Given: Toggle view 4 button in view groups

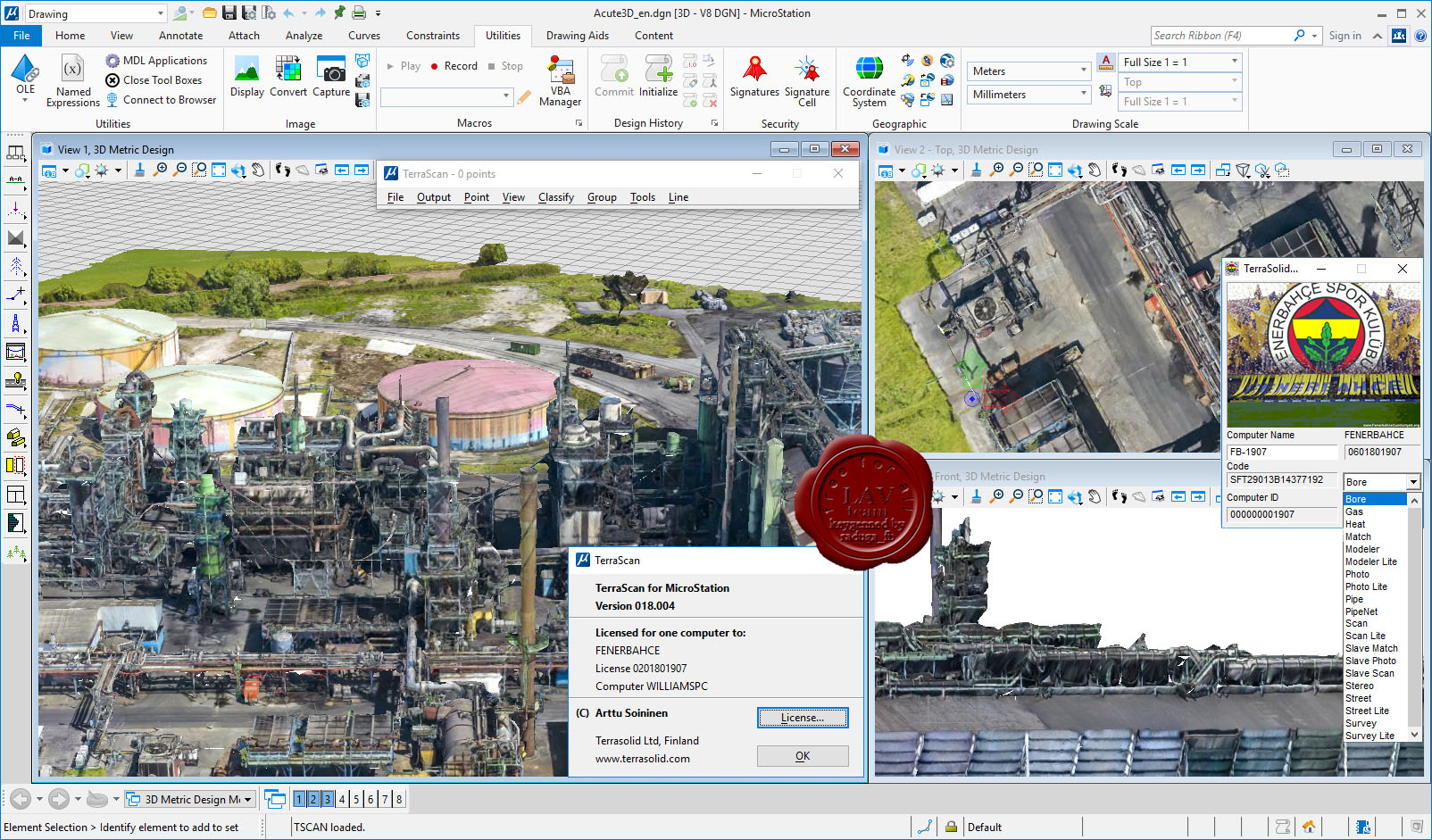Looking at the screenshot, I should pyautogui.click(x=342, y=799).
